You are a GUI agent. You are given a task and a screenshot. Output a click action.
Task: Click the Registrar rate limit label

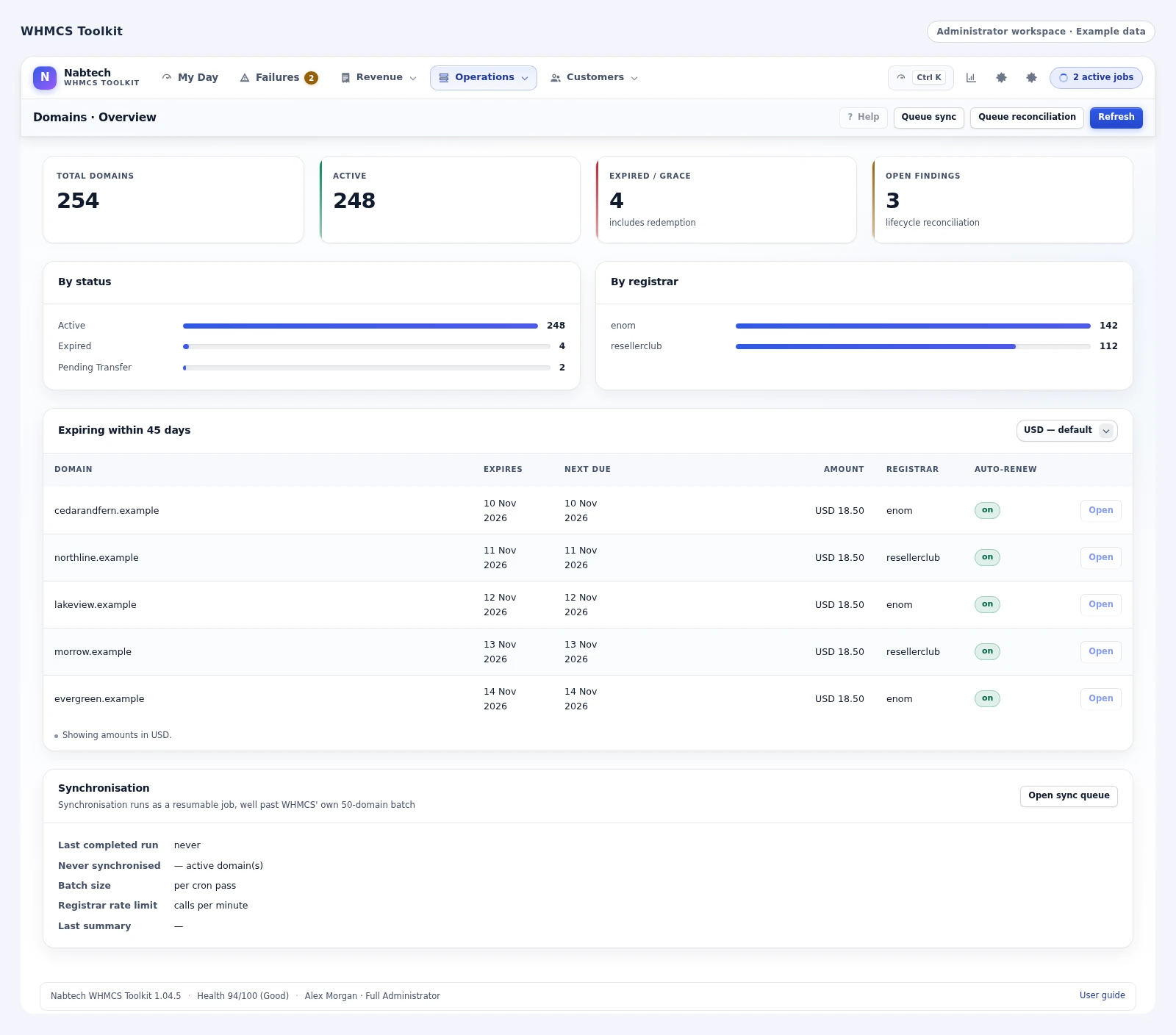point(107,906)
